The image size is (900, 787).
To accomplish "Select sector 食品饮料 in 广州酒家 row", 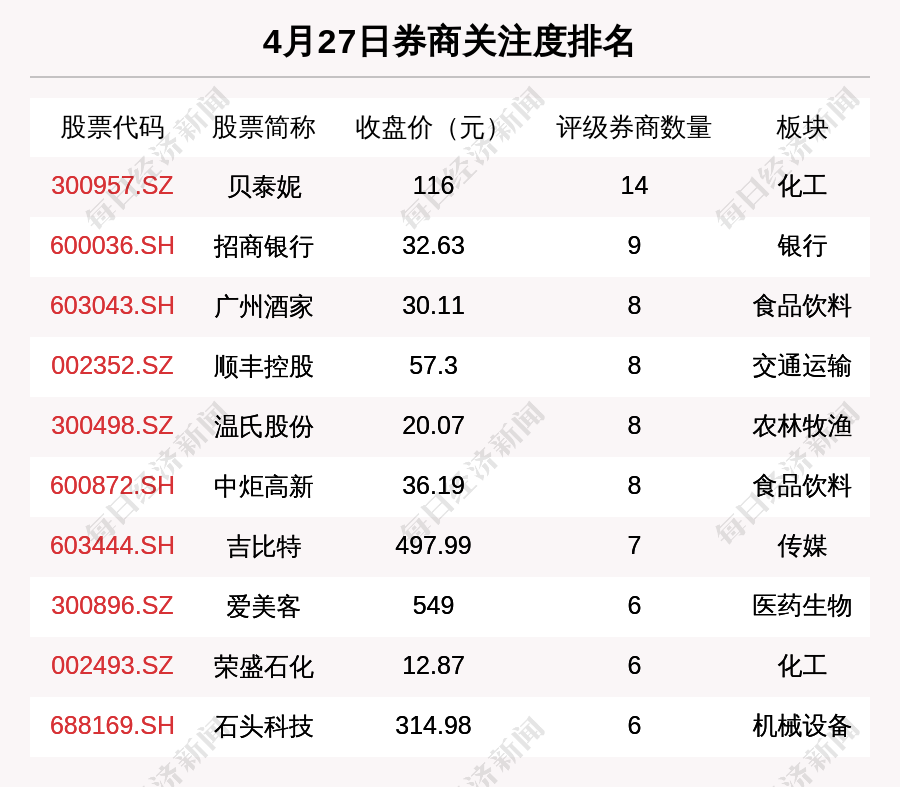I will (x=802, y=306).
